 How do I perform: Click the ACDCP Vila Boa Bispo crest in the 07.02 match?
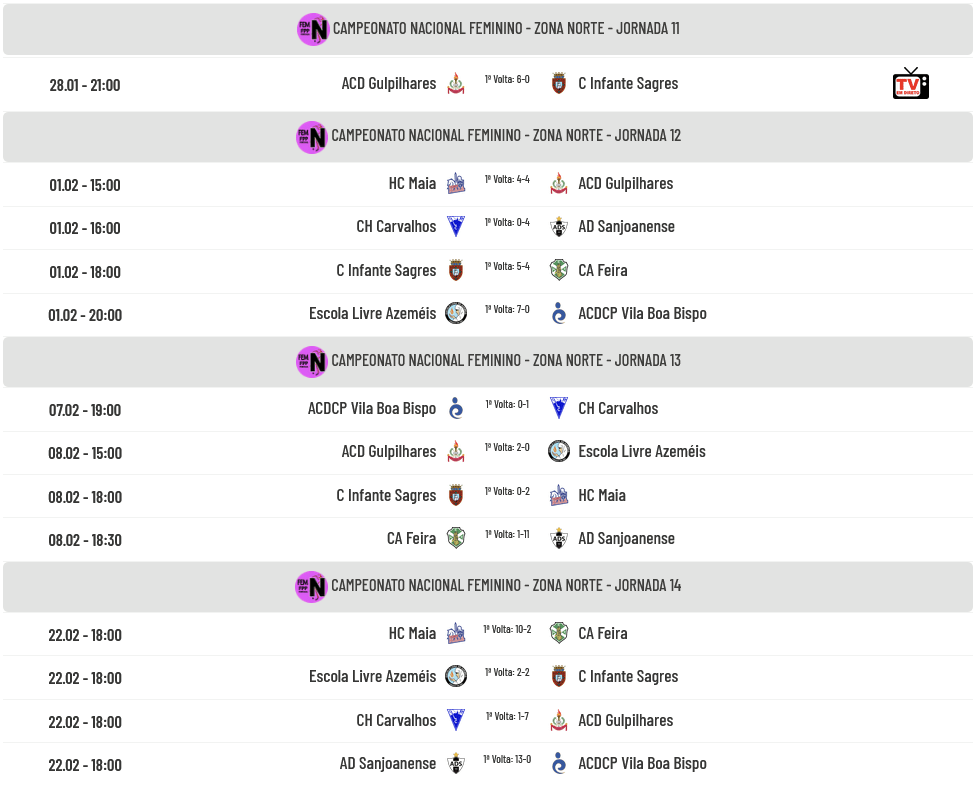[456, 408]
